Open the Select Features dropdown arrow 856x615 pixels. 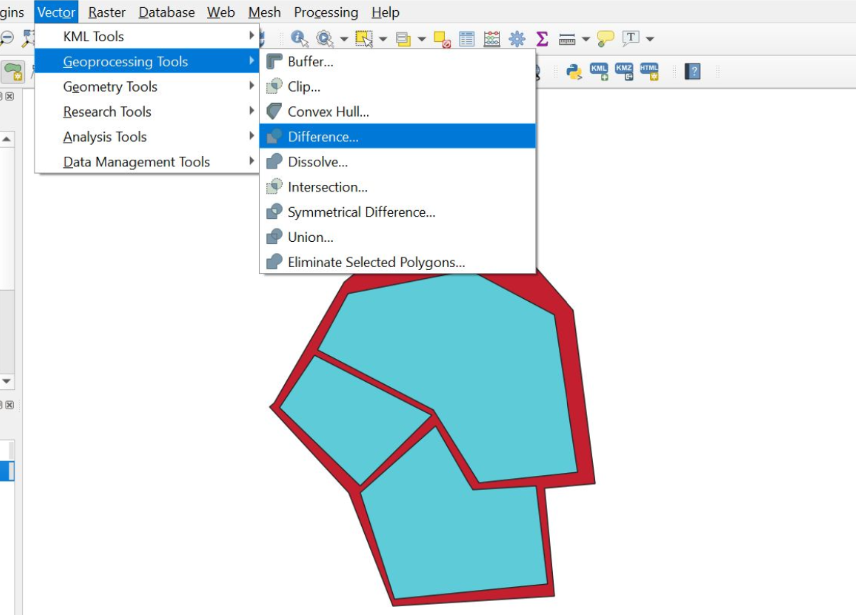tap(383, 39)
